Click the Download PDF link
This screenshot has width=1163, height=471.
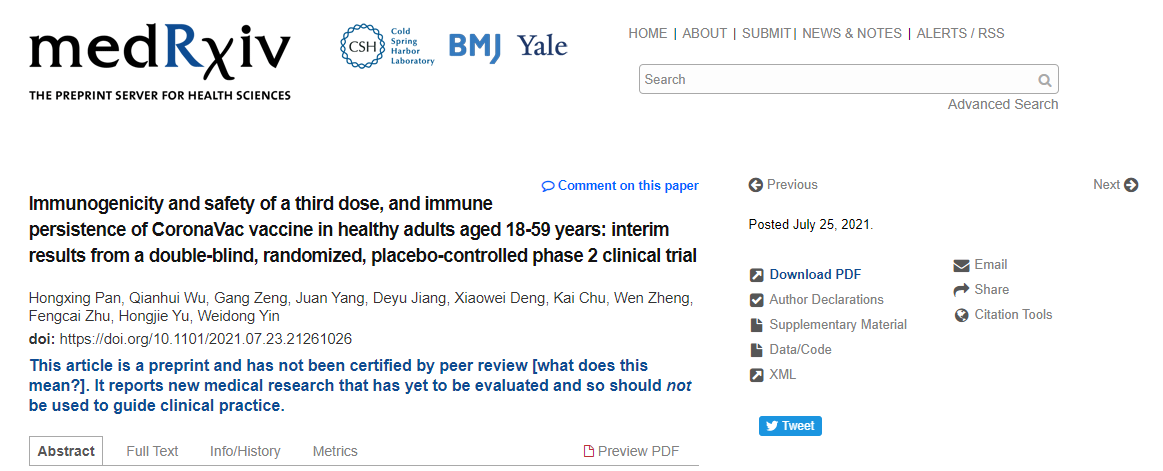[x=815, y=275]
